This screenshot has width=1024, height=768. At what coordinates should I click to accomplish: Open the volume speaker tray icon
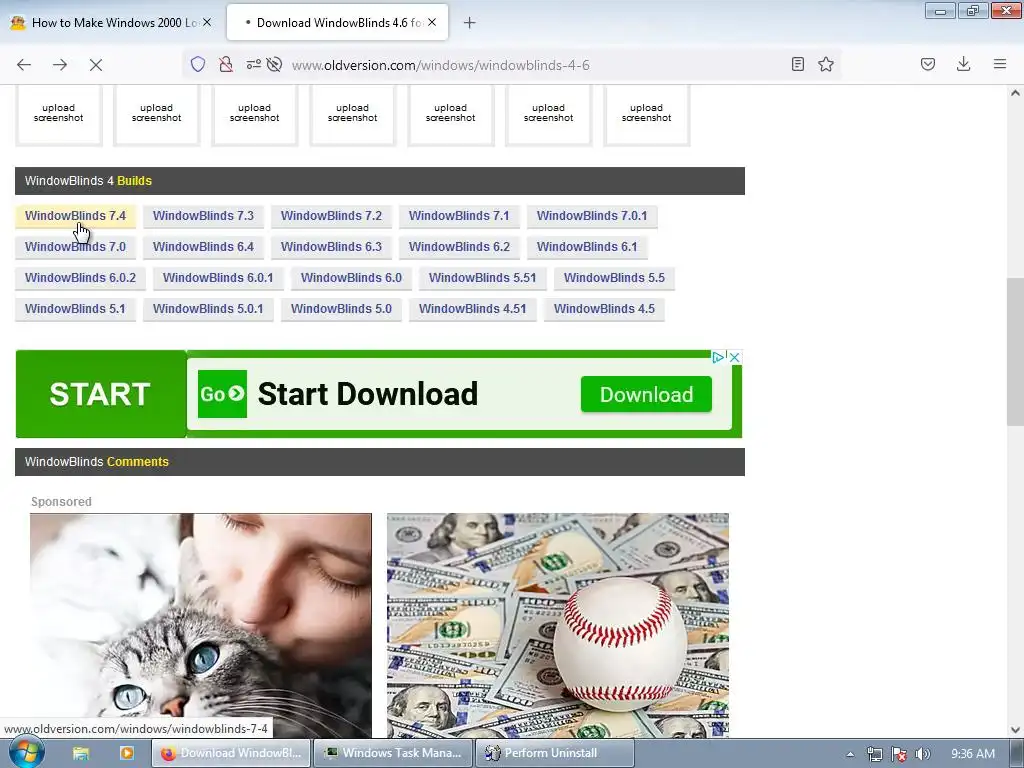[x=923, y=754]
